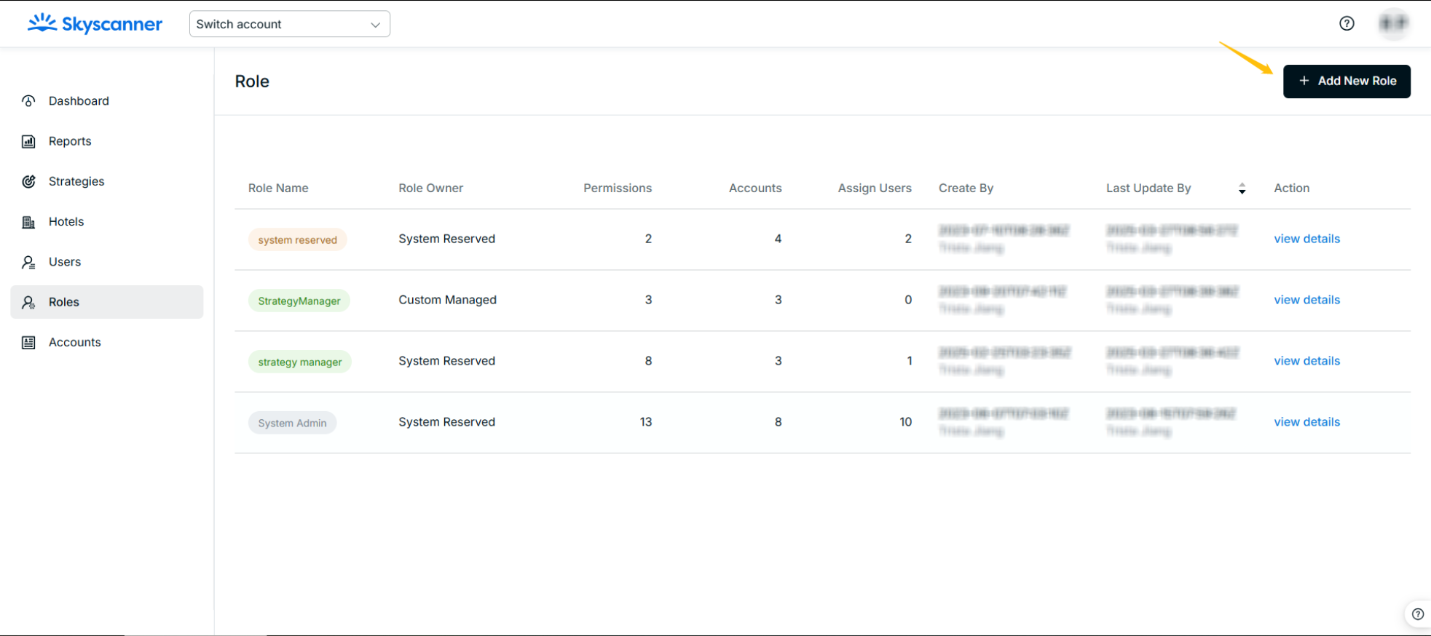Image resolution: width=1431 pixels, height=636 pixels.
Task: Select Roles in sidebar
Action: point(107,302)
